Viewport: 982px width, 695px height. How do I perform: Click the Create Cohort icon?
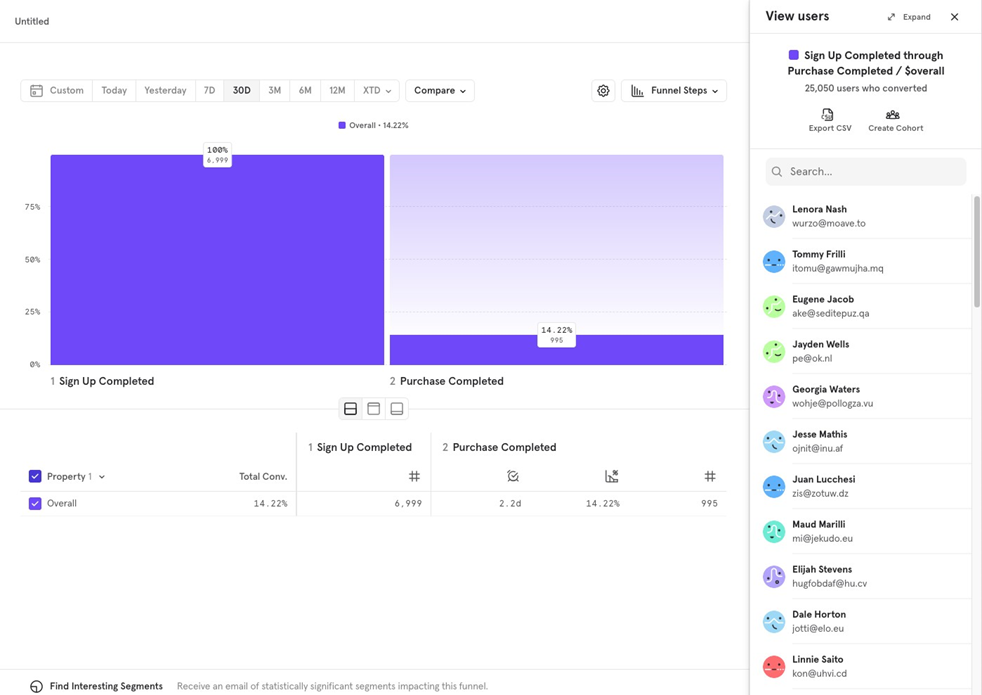[893, 115]
